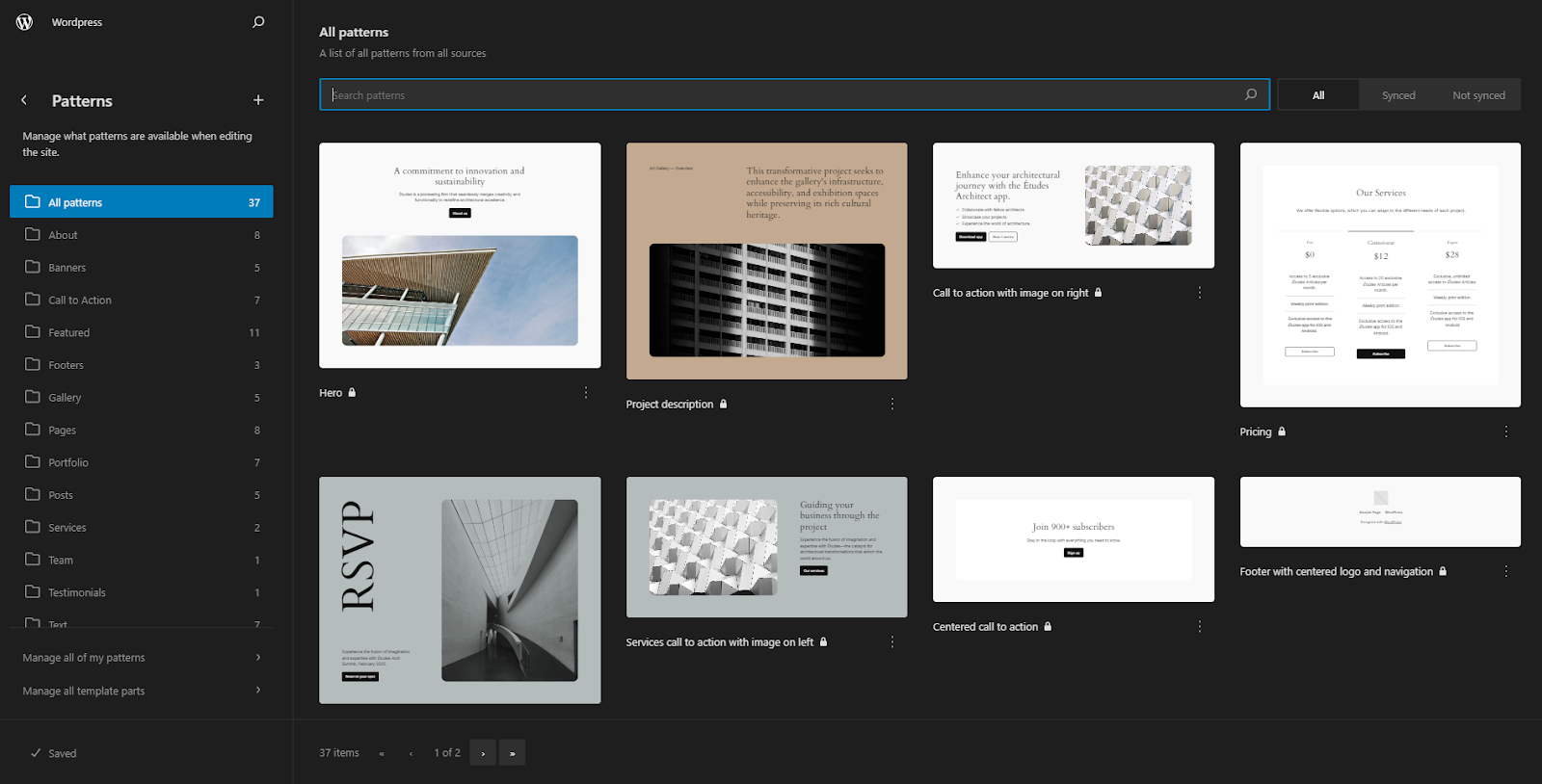The image size is (1542, 784).
Task: Click the folder icon beside Footers
Action: [x=33, y=364]
